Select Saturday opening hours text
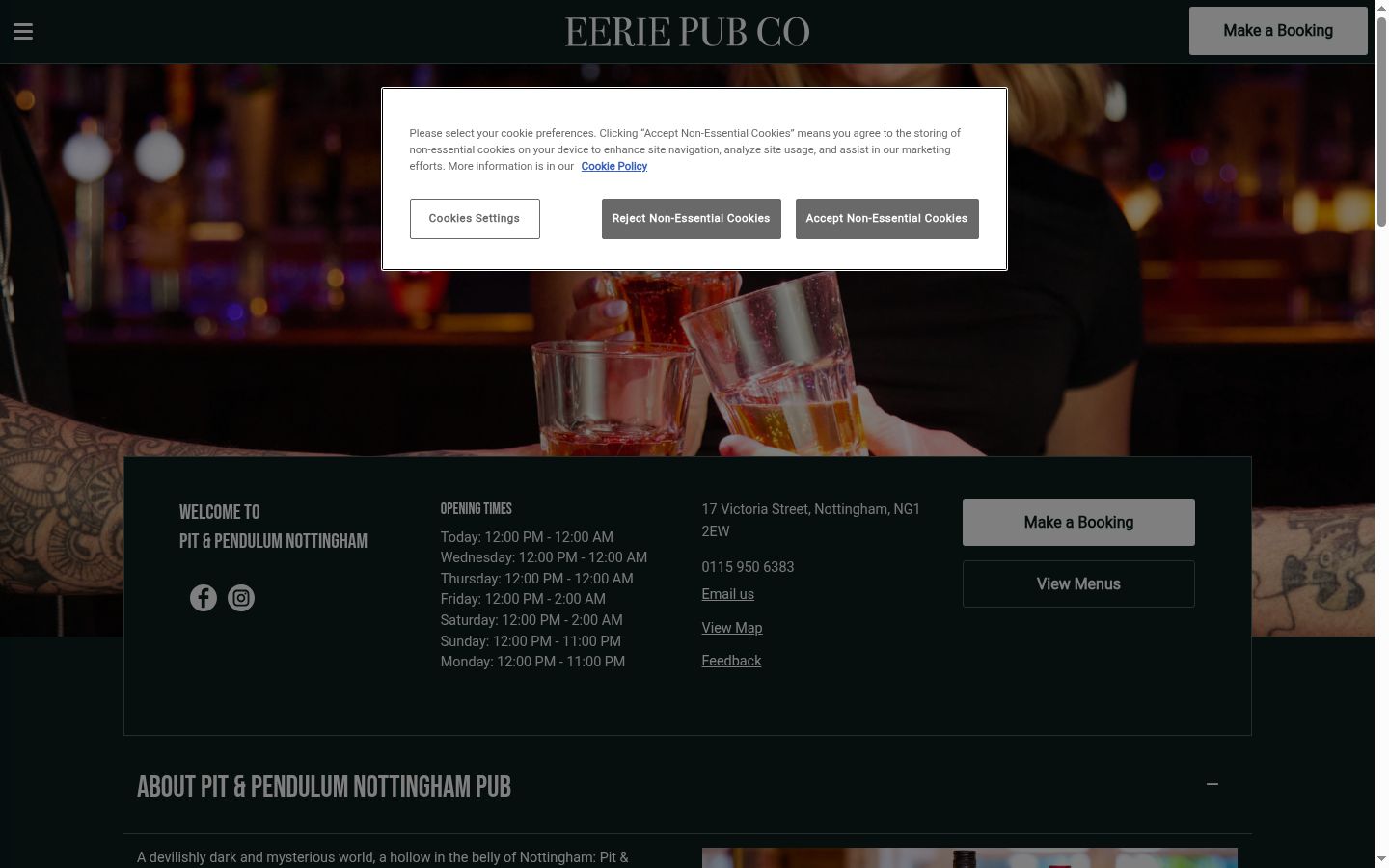1389x868 pixels. (x=531, y=620)
